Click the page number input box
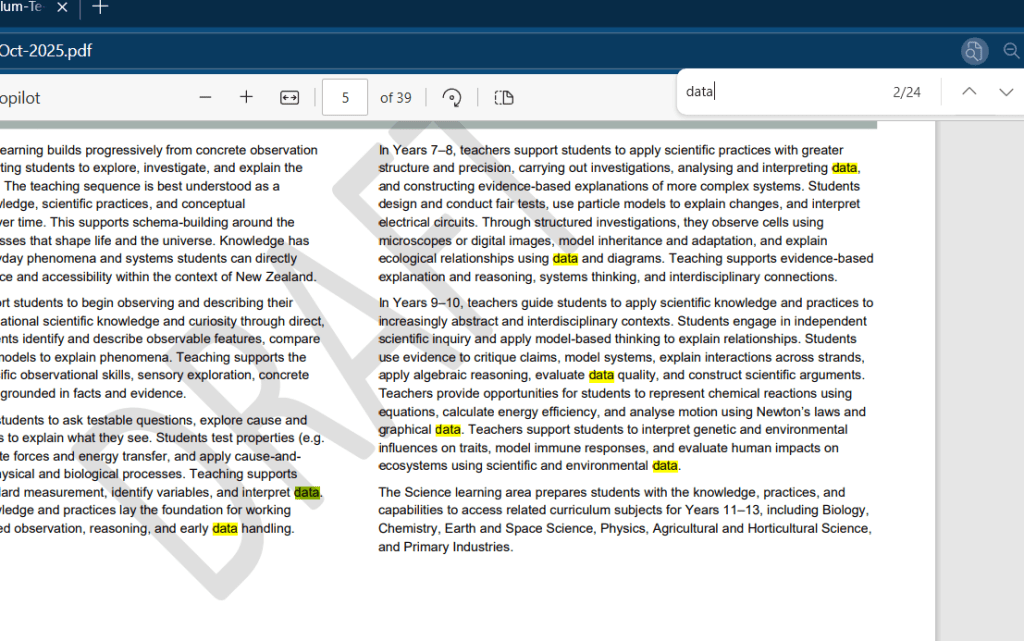This screenshot has width=1024, height=641. (x=345, y=97)
